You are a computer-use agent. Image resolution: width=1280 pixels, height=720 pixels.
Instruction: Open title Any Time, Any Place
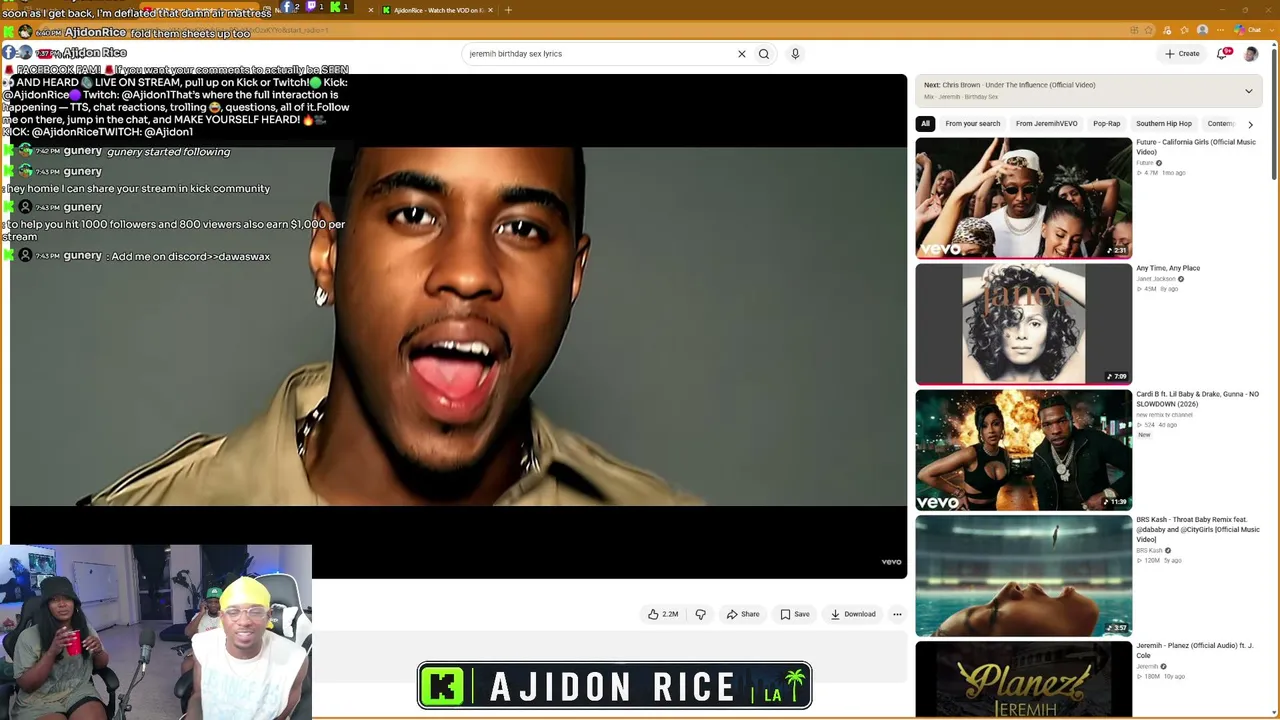click(x=1168, y=268)
